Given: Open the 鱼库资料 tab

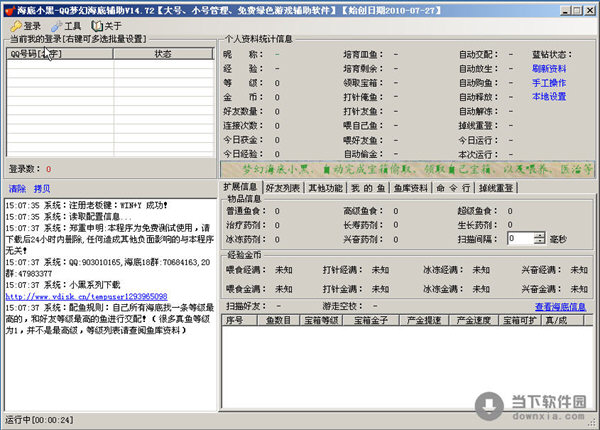Looking at the screenshot, I should (x=407, y=187).
